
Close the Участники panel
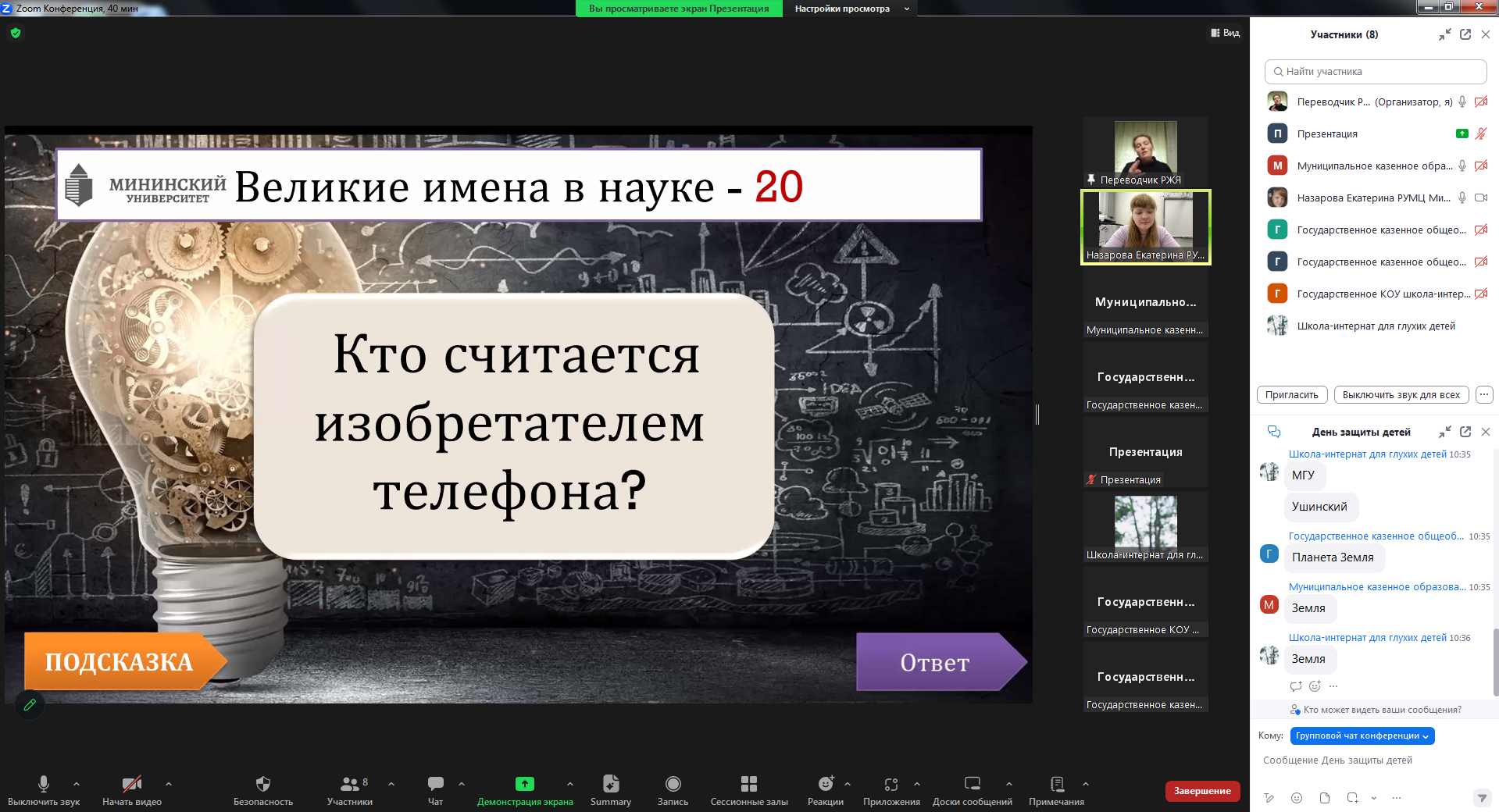click(x=1486, y=34)
